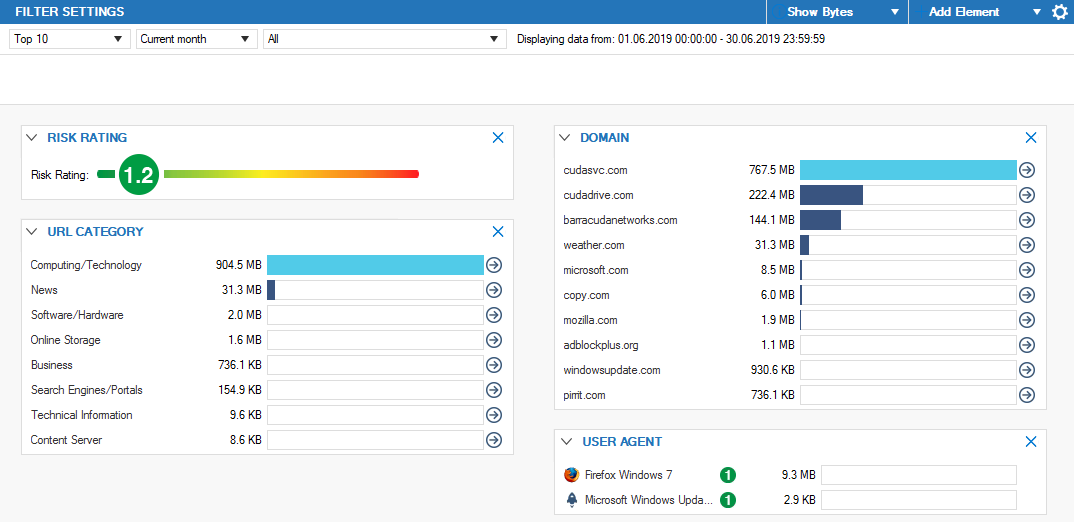Open the Show Bytes dropdown

coord(837,12)
